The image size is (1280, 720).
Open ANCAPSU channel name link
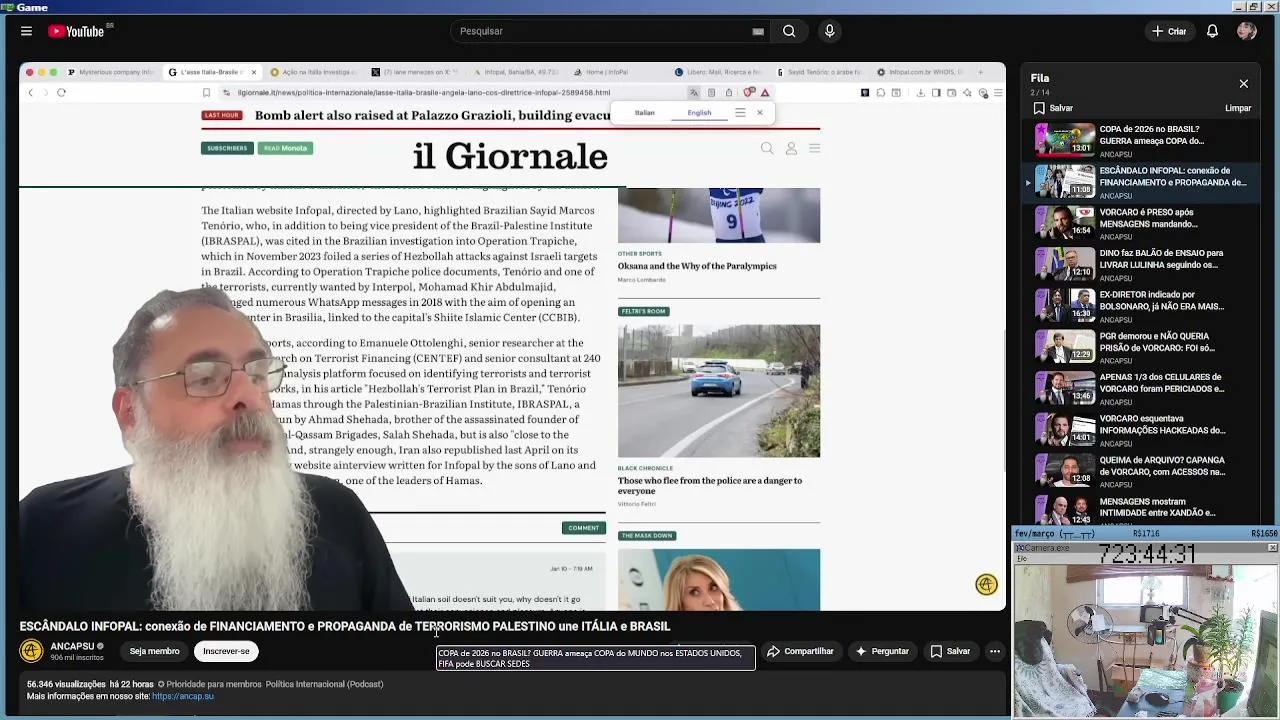(72, 646)
